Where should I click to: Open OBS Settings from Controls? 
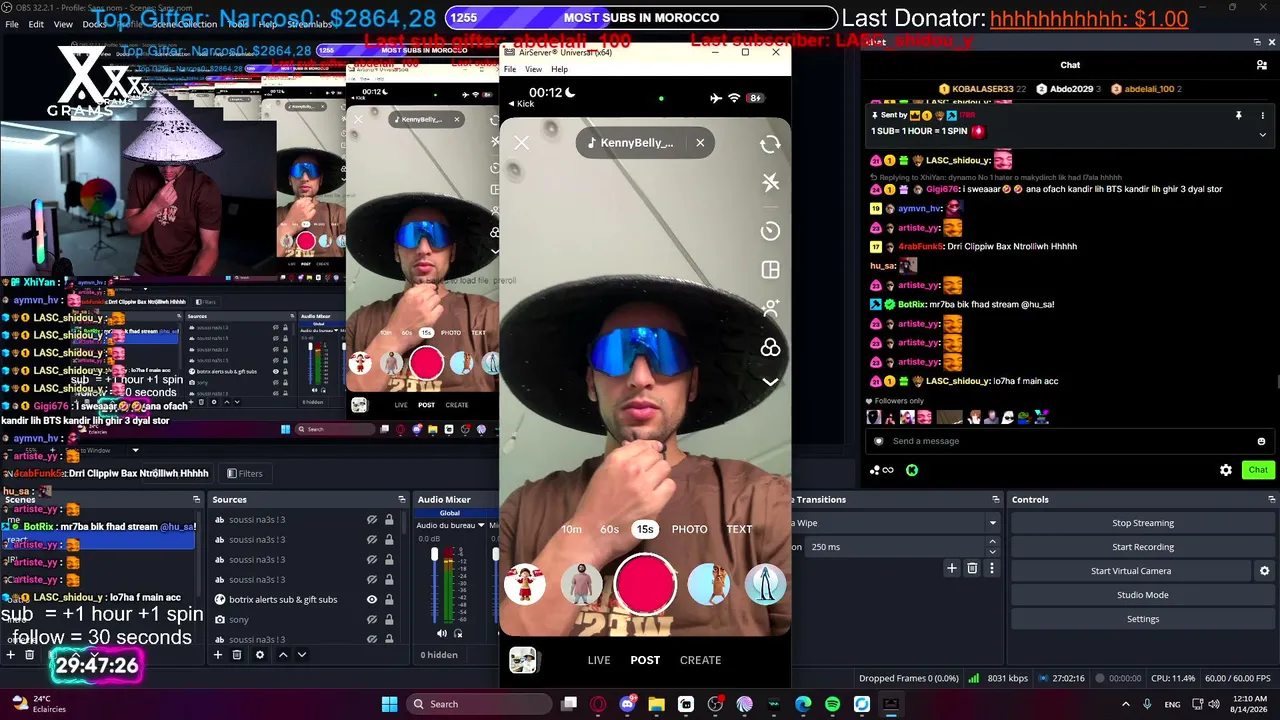point(1143,619)
